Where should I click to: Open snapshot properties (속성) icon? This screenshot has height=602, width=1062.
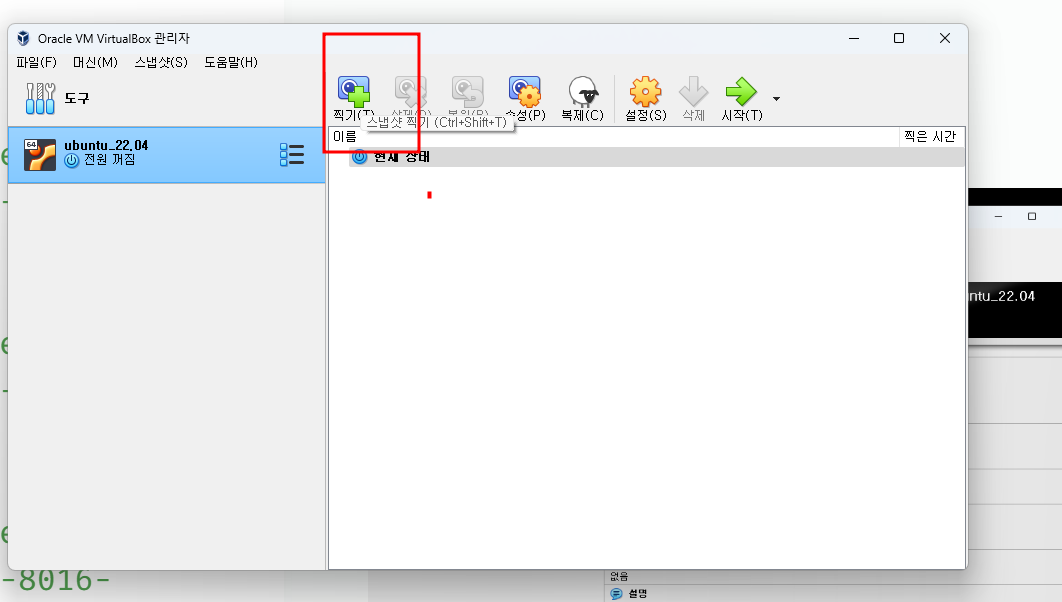pos(525,92)
